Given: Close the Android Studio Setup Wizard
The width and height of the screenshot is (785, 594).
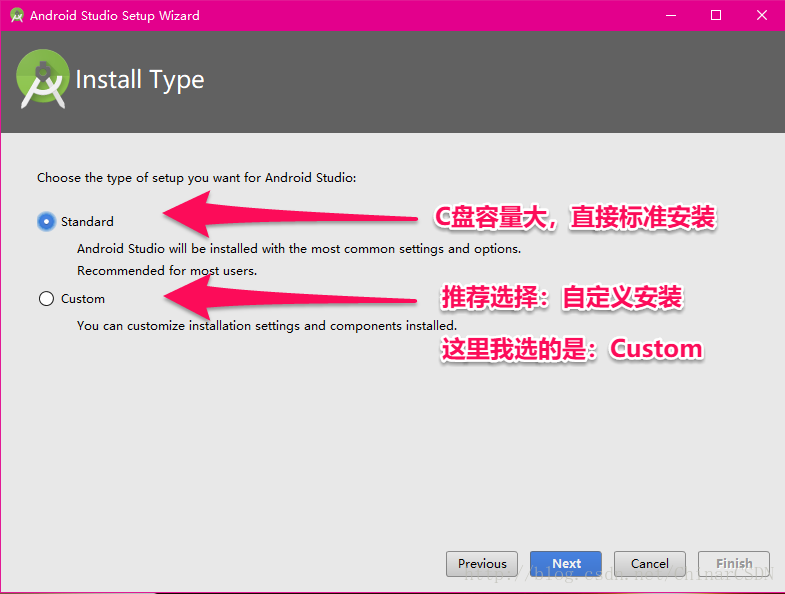Looking at the screenshot, I should coord(761,16).
